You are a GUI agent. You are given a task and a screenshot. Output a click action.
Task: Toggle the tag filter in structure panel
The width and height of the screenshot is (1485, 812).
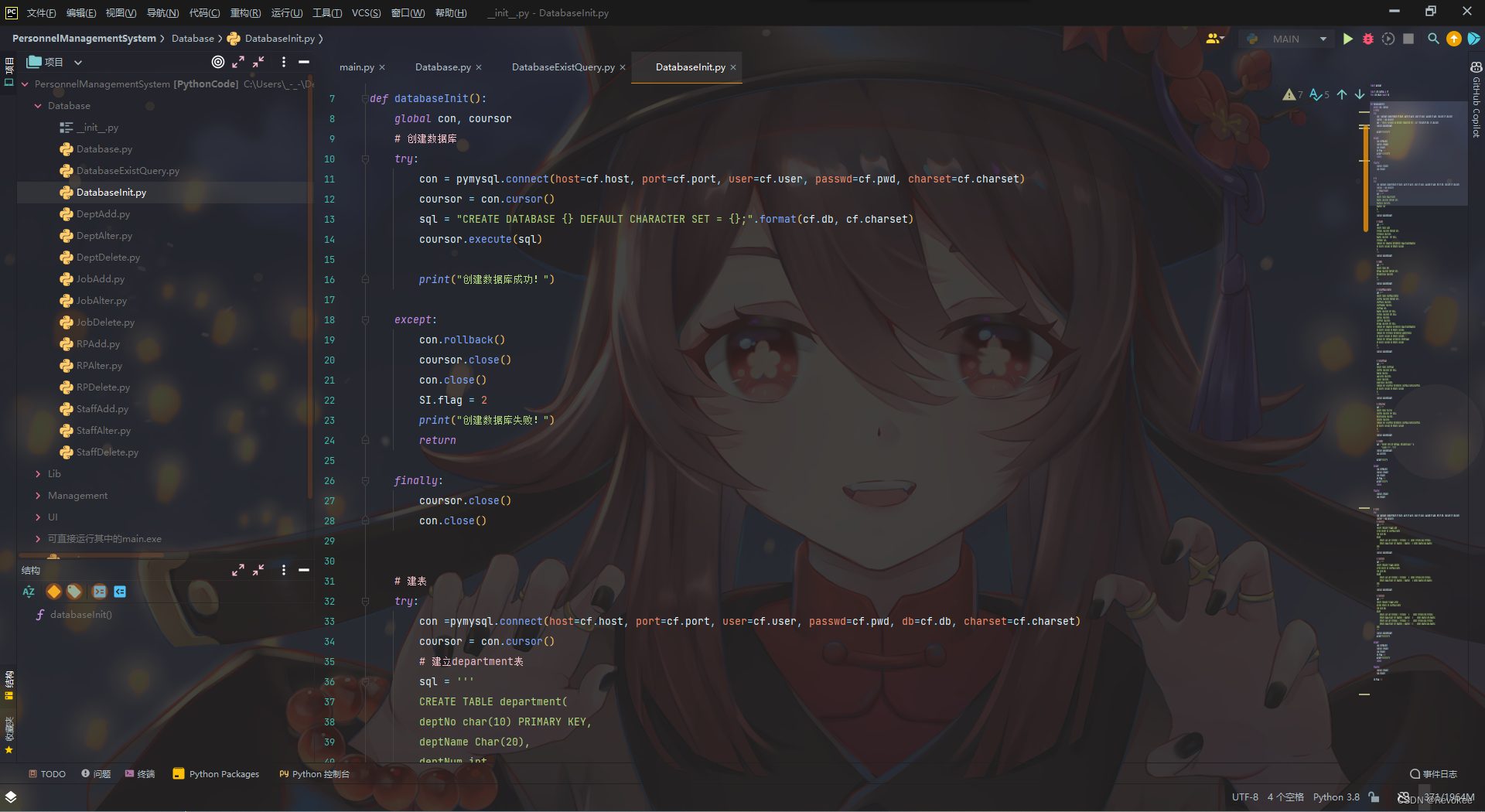pos(74,592)
